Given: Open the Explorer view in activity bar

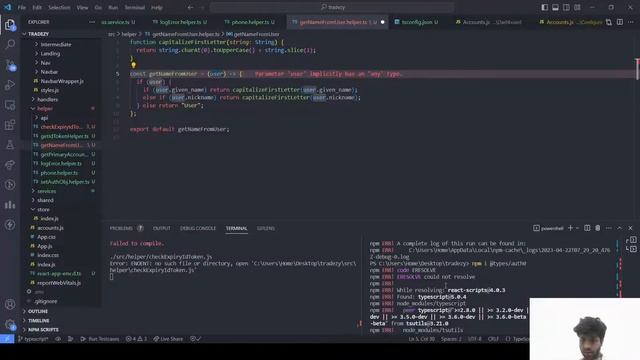Looking at the screenshot, I should pos(10,25).
